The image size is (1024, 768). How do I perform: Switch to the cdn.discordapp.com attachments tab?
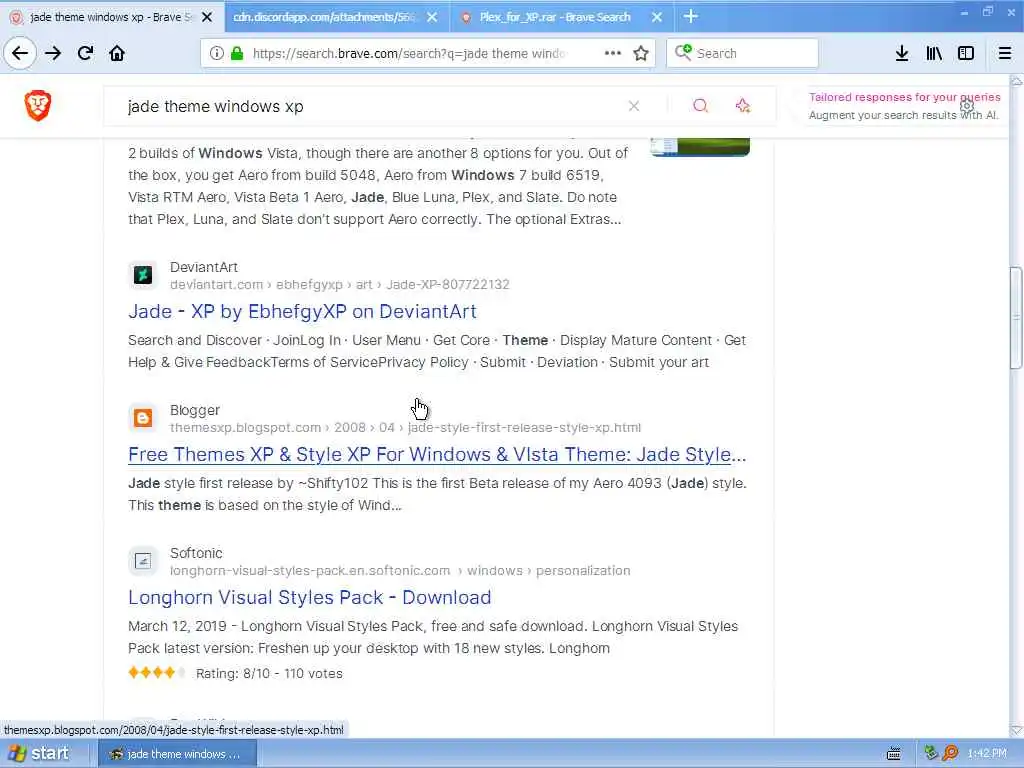click(x=325, y=17)
